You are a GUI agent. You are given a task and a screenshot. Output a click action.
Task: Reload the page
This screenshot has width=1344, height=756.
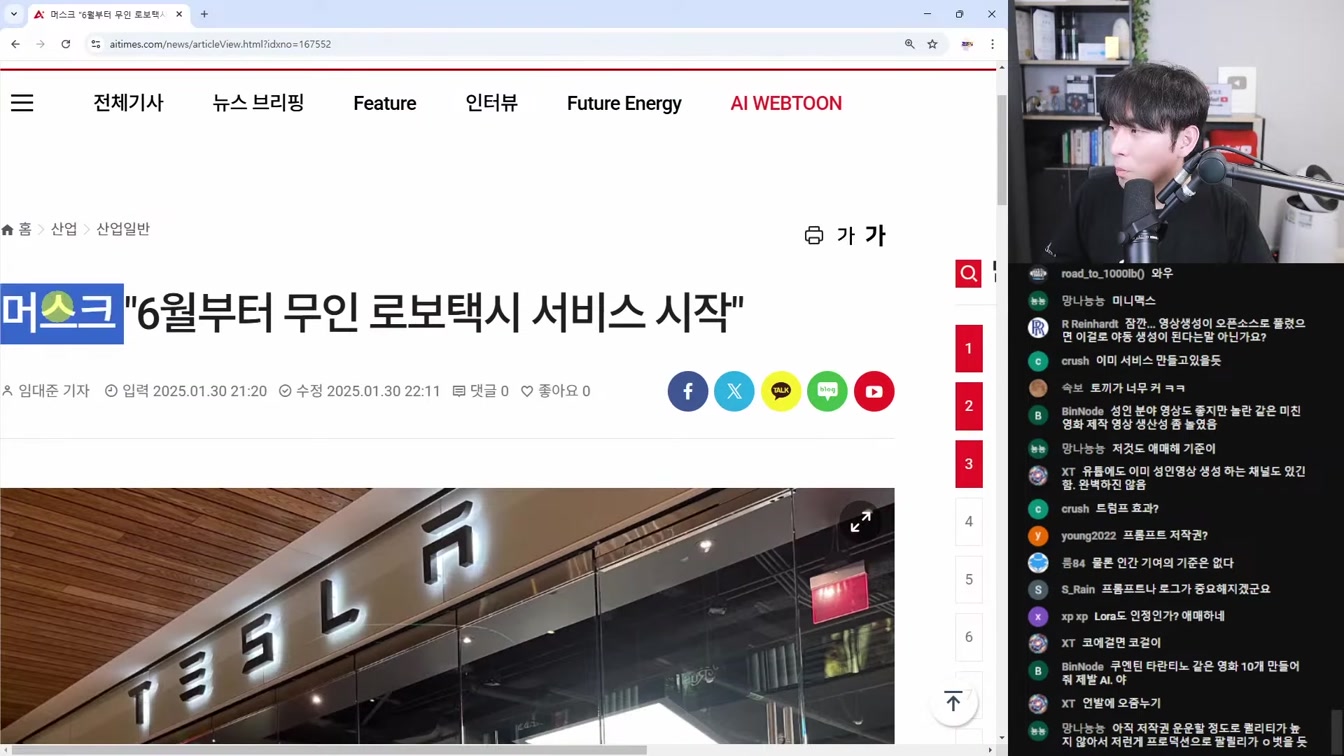[66, 44]
